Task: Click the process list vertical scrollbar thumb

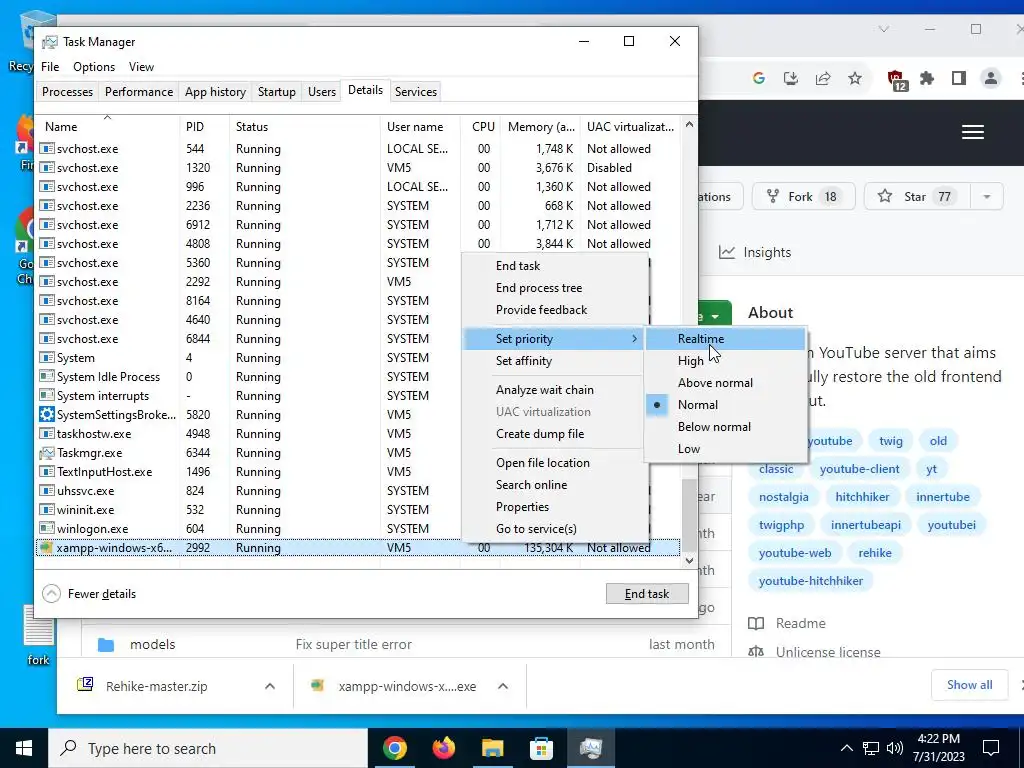Action: 689,515
